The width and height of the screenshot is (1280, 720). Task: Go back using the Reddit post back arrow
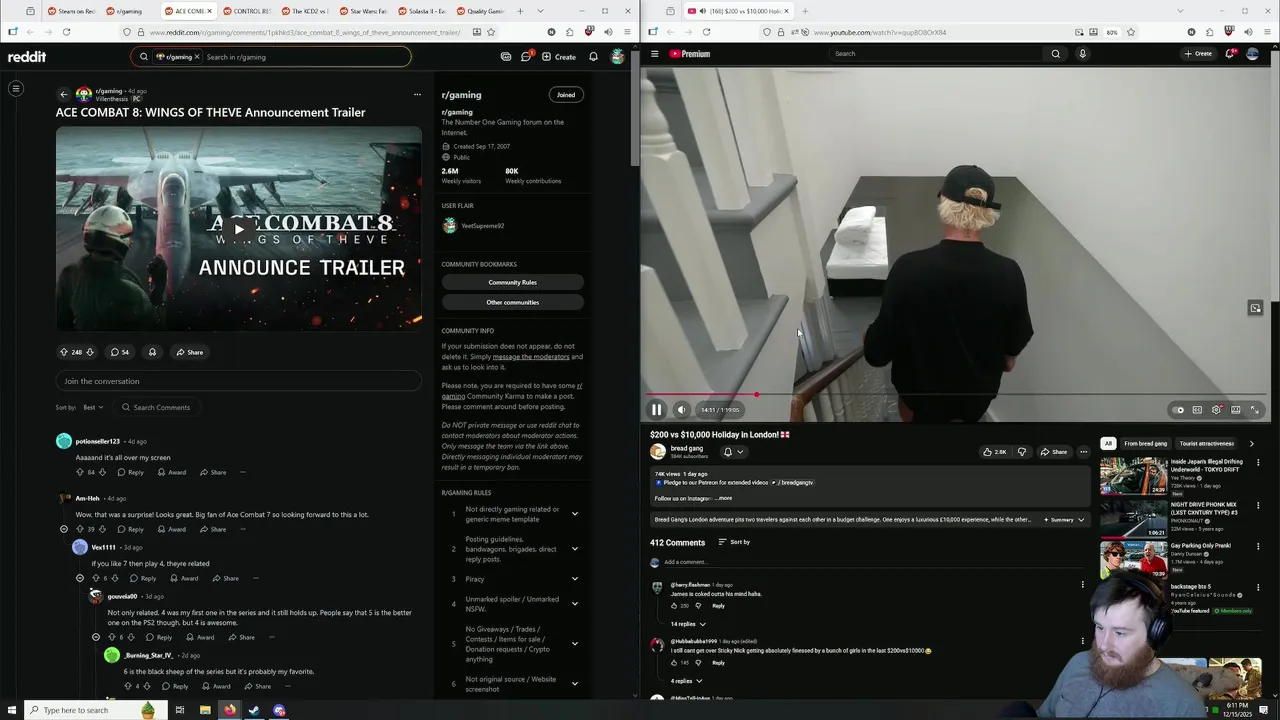coord(63,95)
